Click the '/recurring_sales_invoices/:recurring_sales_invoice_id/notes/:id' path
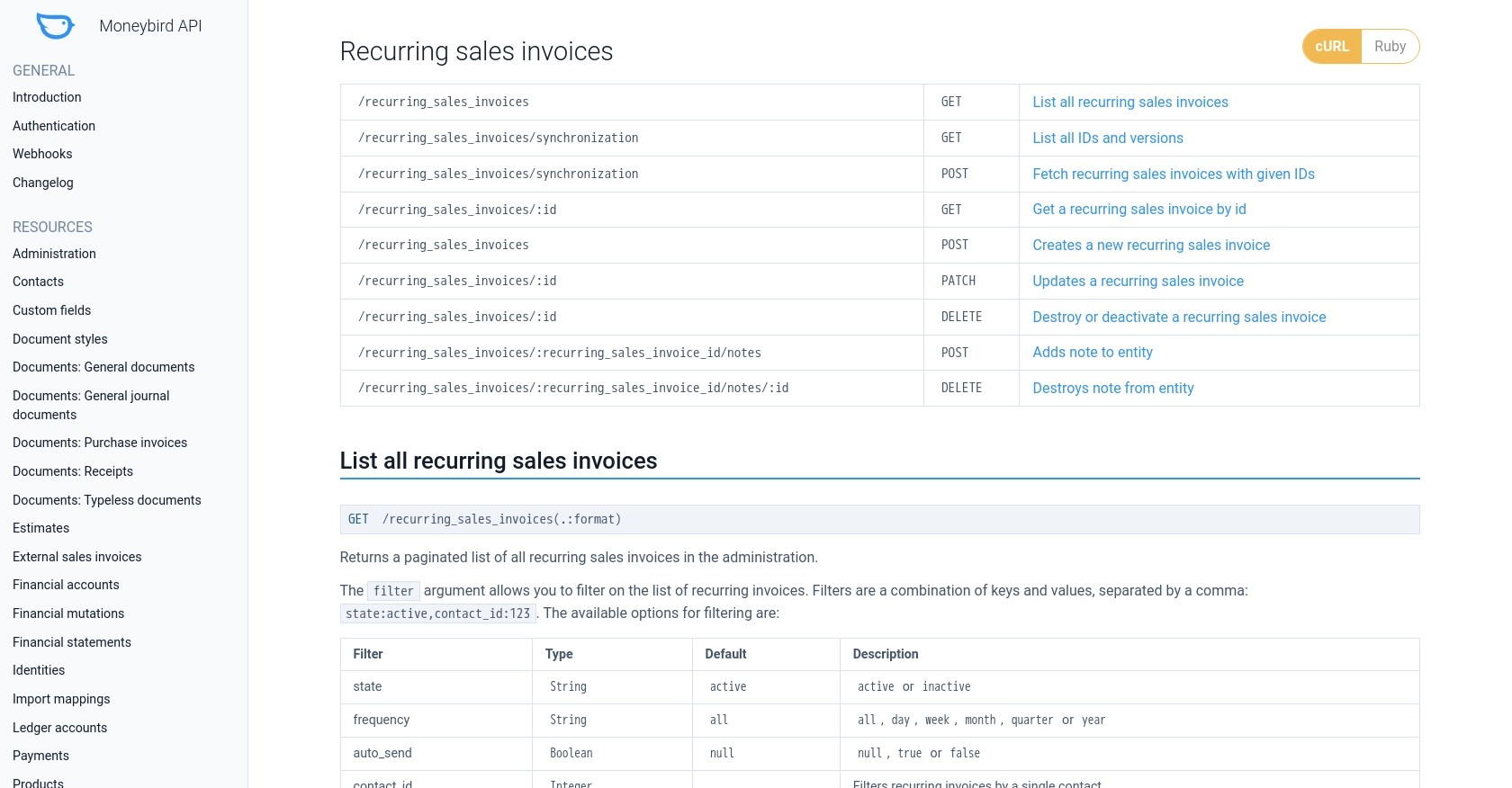Viewport: 1512px width, 788px height. (573, 388)
